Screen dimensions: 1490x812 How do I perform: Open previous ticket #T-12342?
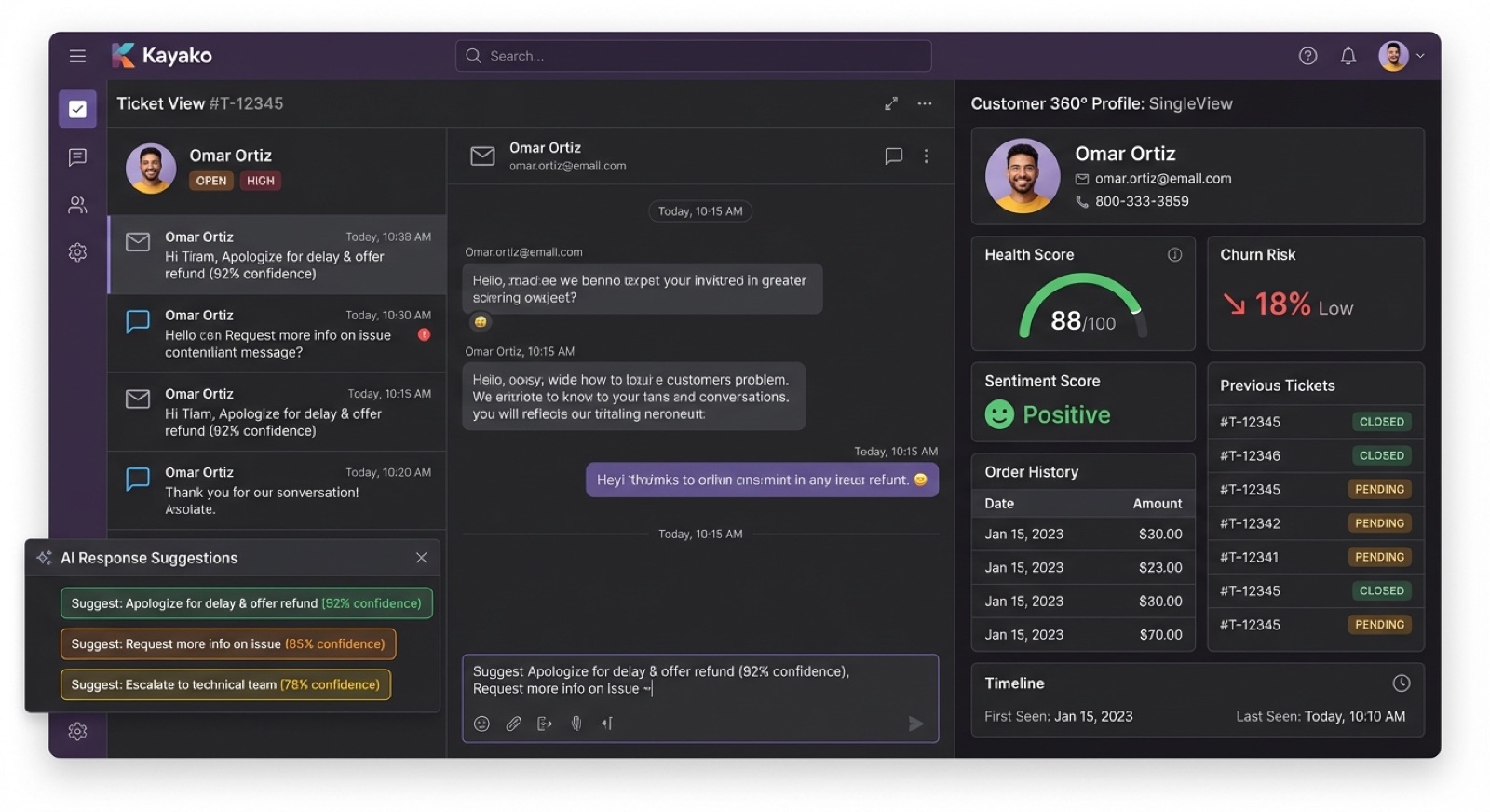pyautogui.click(x=1315, y=522)
